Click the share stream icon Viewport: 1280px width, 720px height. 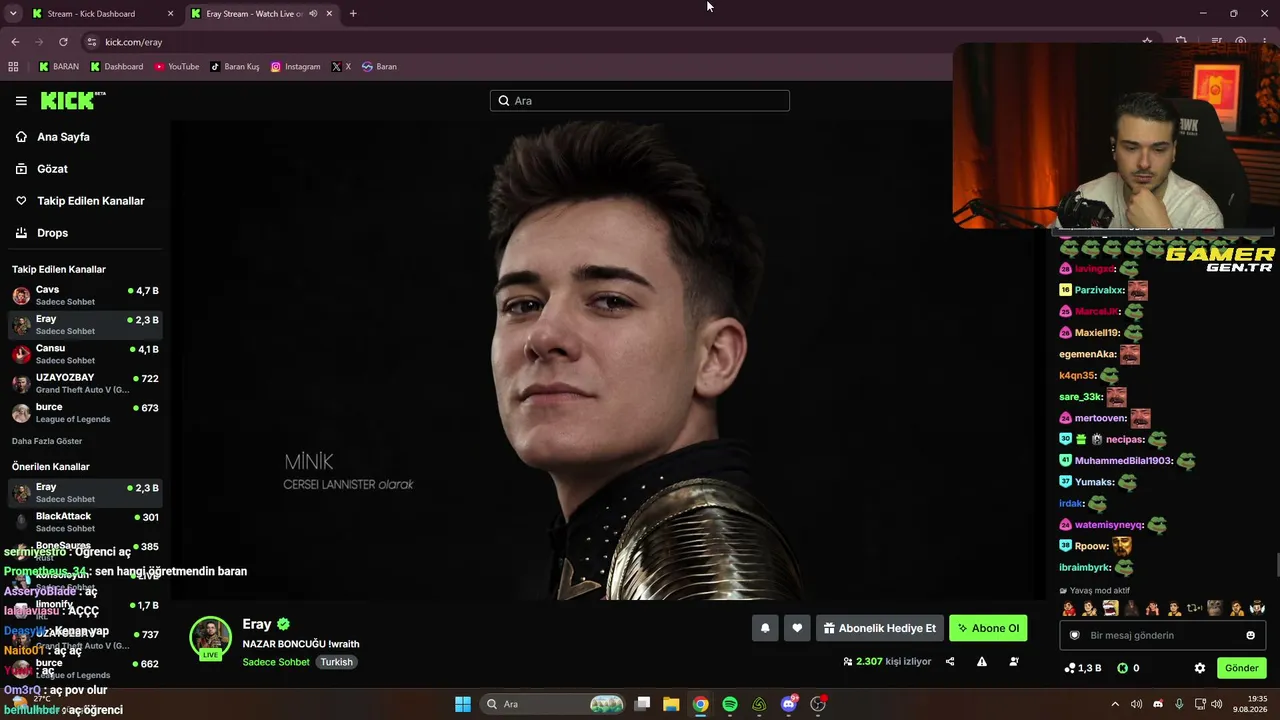click(x=950, y=661)
